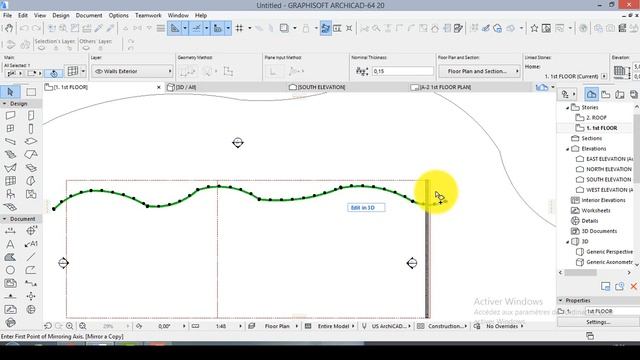Show View Map in Navigator
The height and width of the screenshot is (360, 640).
(x=606, y=94)
